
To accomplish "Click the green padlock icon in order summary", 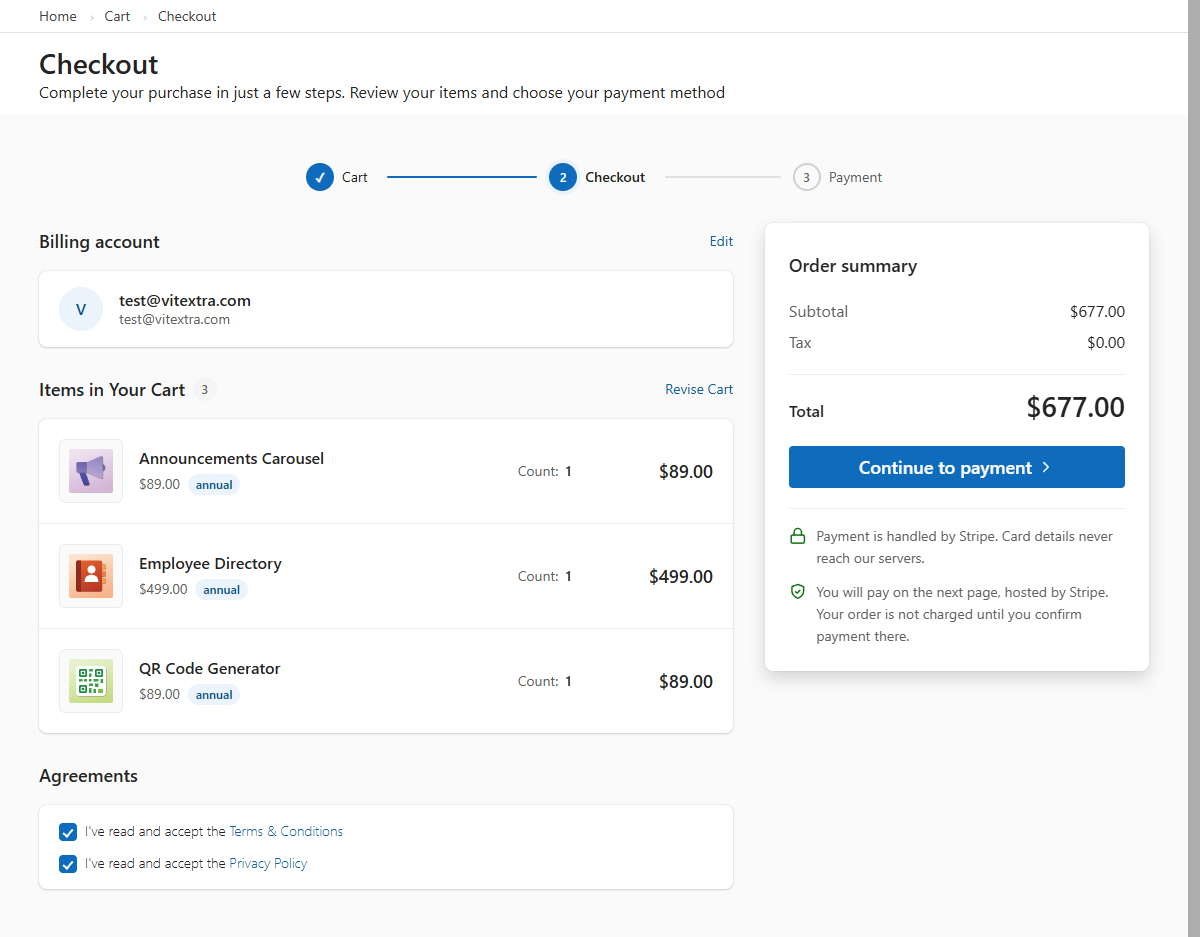I will (798, 537).
